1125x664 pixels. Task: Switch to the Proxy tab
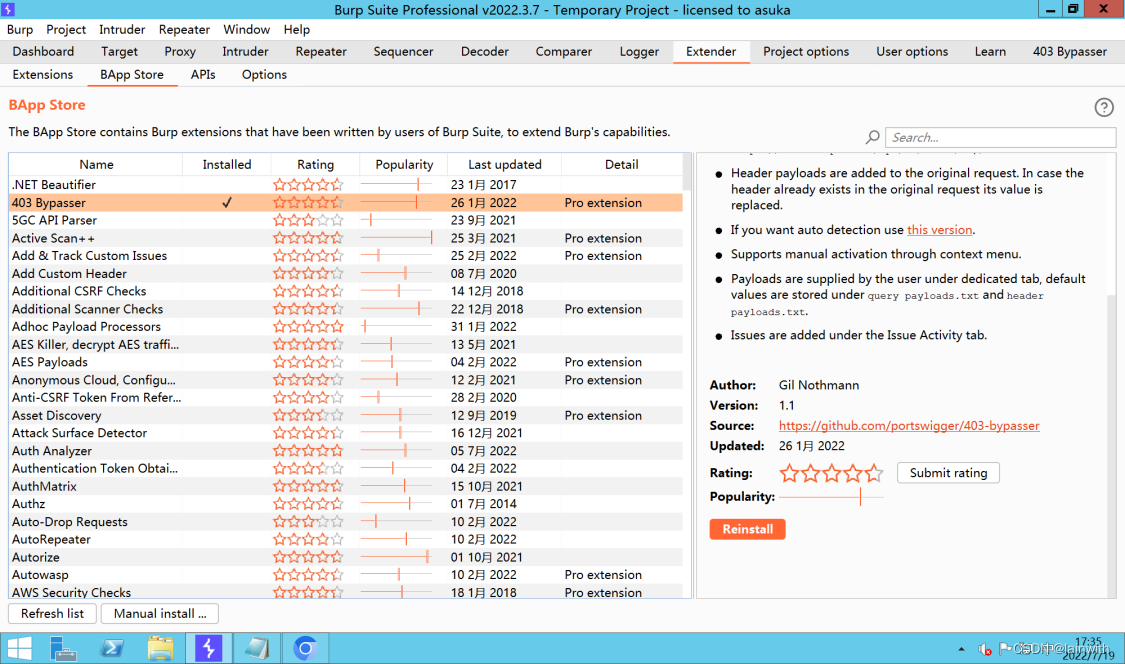(x=179, y=52)
